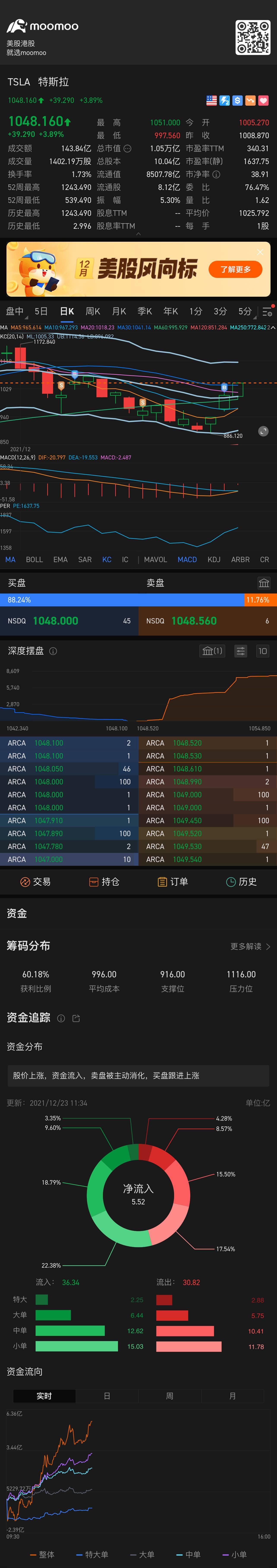
Task: Open the 交易 trade tab
Action: (x=35, y=882)
